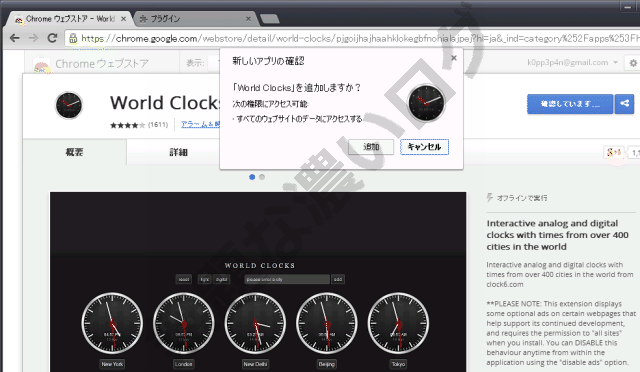Click the London clock in screenshot

[184, 323]
